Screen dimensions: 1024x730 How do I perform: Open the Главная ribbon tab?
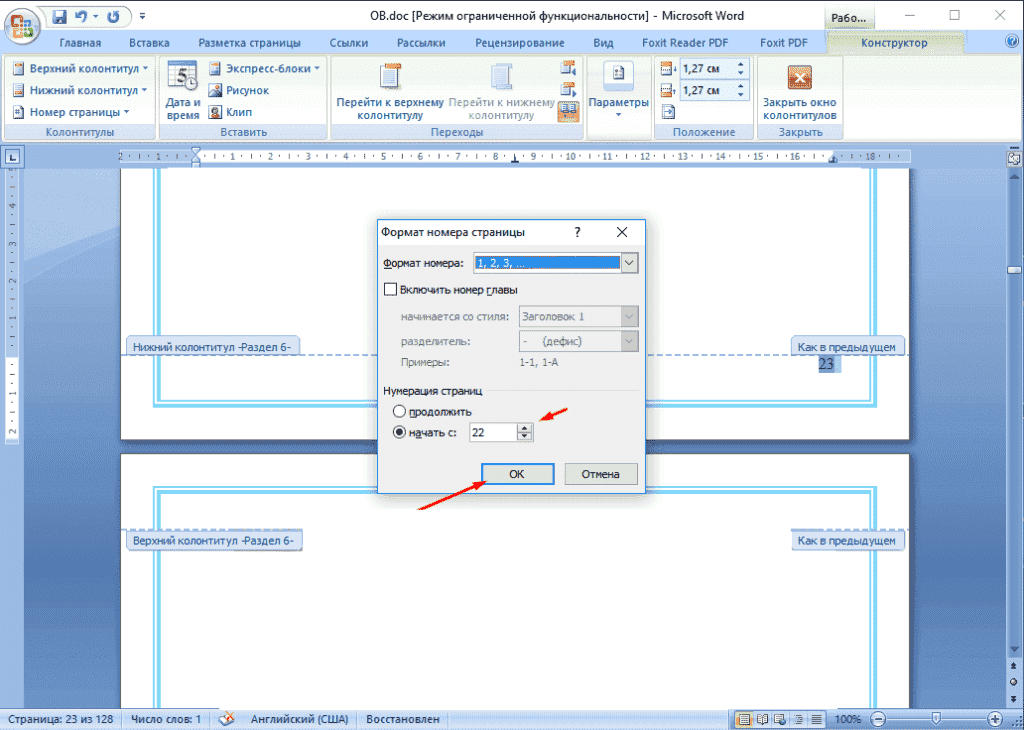click(x=80, y=43)
